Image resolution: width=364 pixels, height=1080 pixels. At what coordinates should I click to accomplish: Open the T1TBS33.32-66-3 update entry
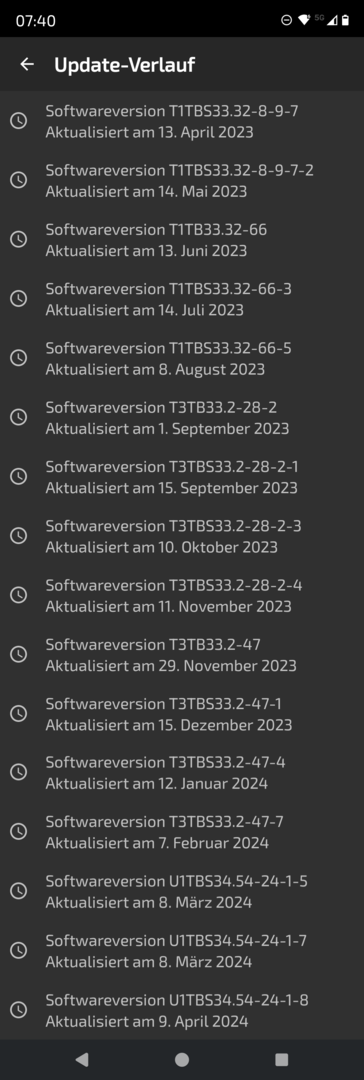[x=182, y=299]
